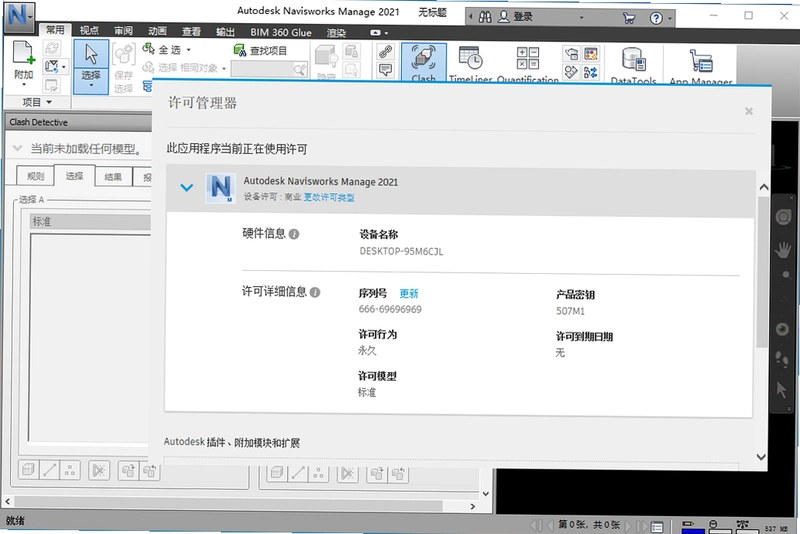This screenshot has width=800, height=534.
Task: Open the Navisworks application menu button
Action: [19, 16]
